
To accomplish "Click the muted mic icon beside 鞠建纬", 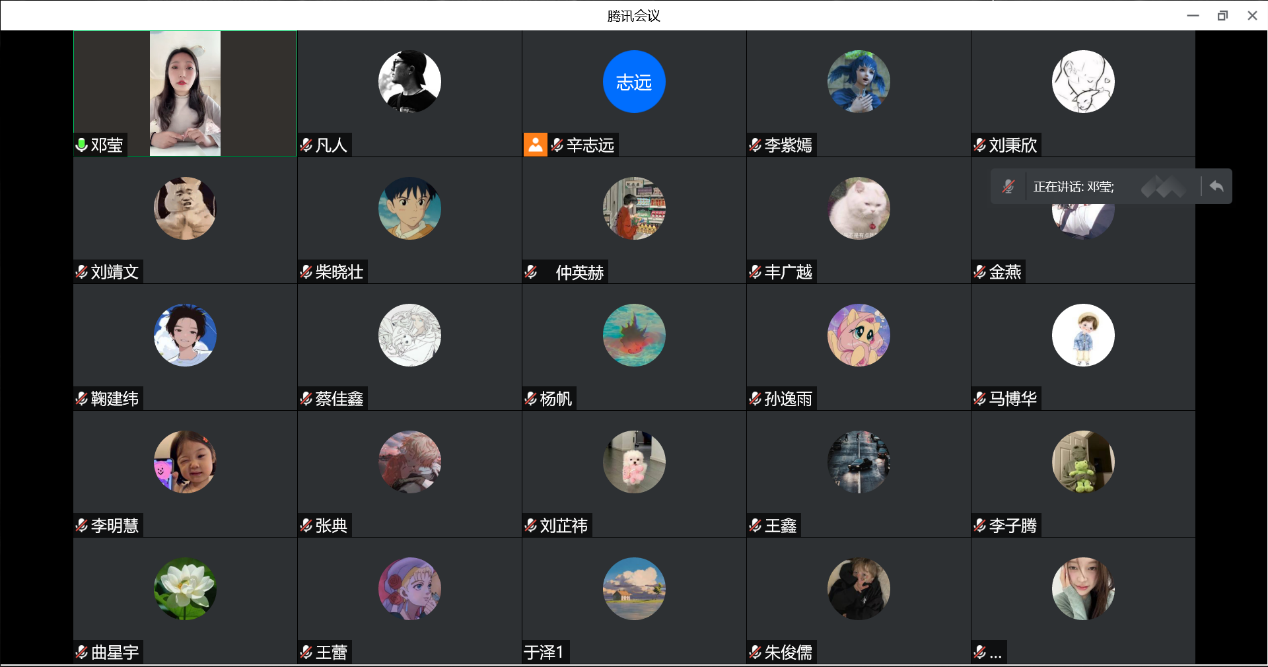I will [x=82, y=399].
